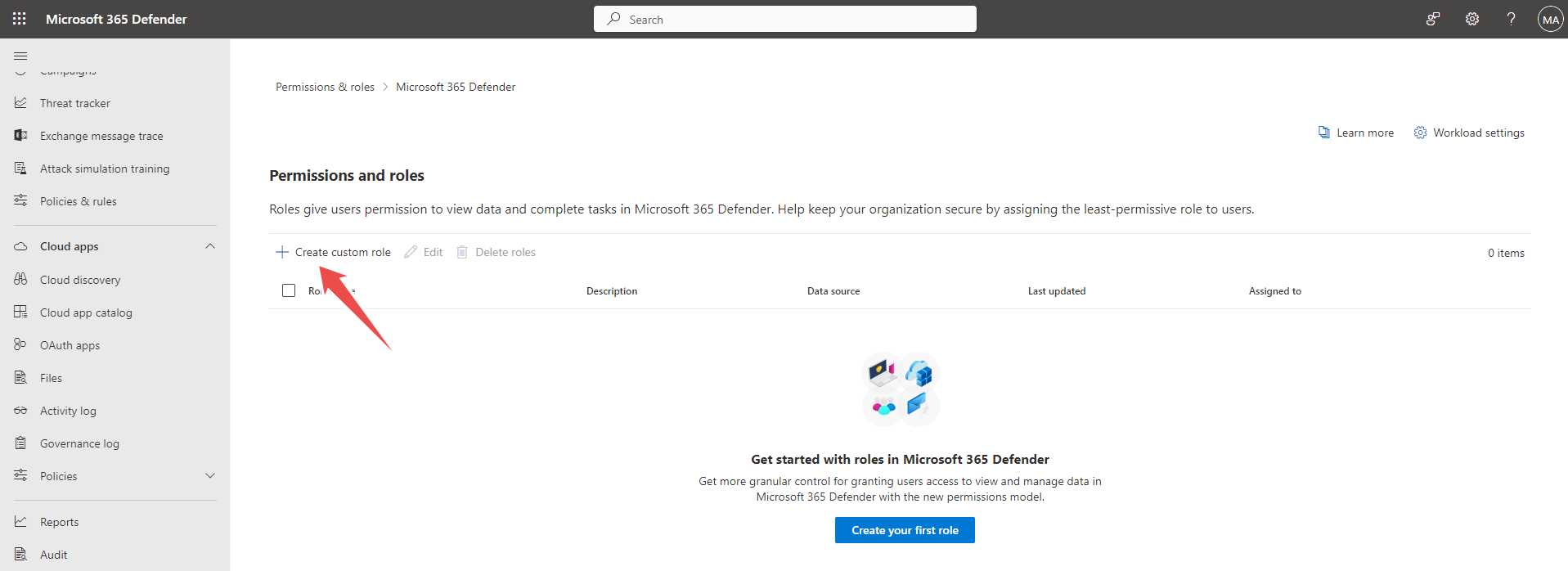Open Policies & rules
Image resolution: width=1568 pixels, height=571 pixels.
pos(79,201)
